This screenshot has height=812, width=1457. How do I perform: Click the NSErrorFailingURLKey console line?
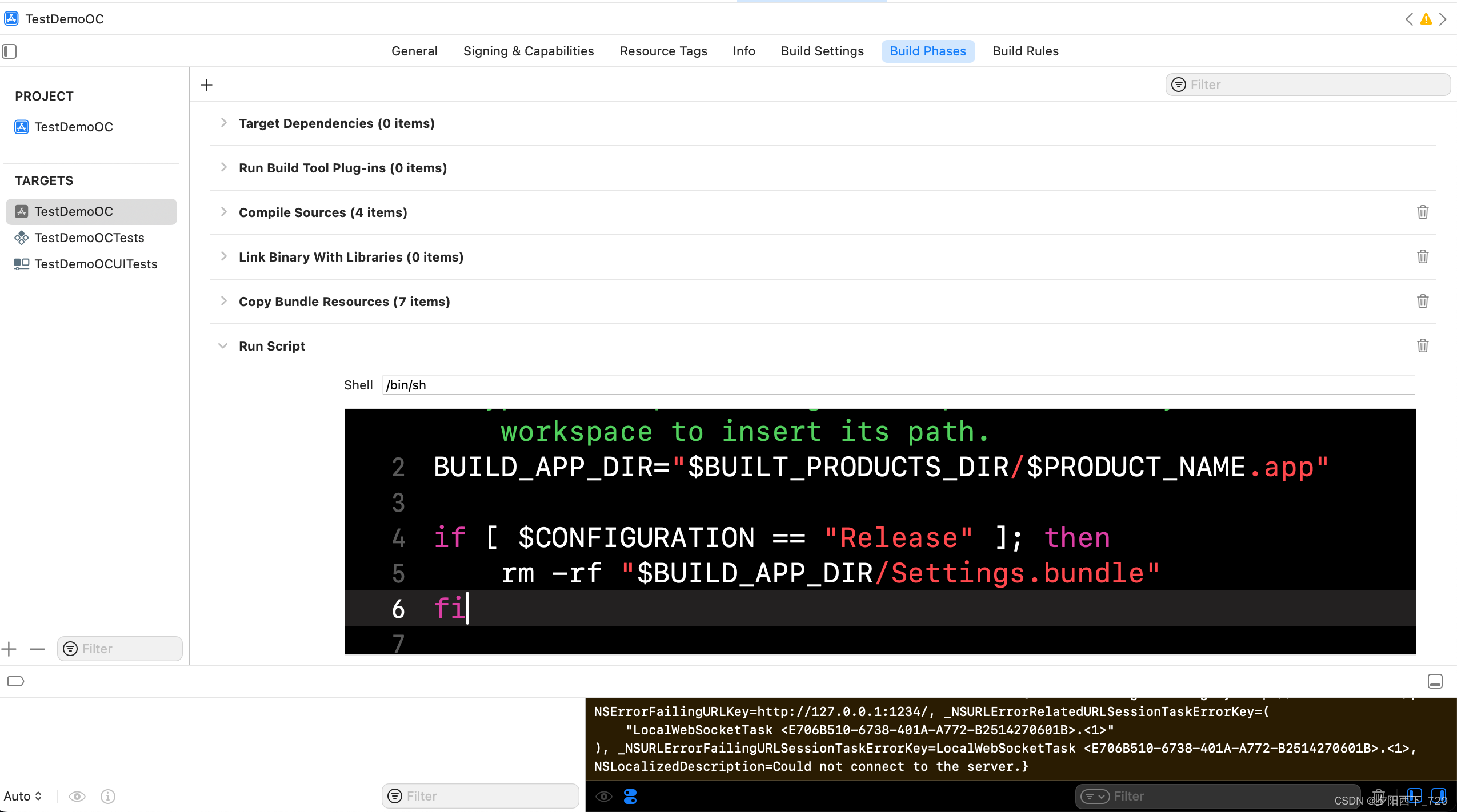point(932,711)
